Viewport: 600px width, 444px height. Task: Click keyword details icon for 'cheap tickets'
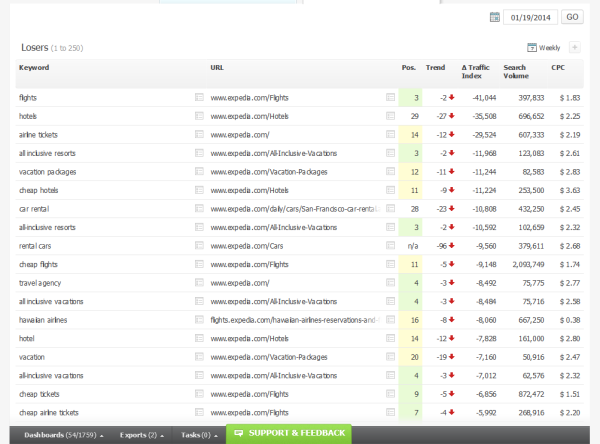pyautogui.click(x=199, y=393)
